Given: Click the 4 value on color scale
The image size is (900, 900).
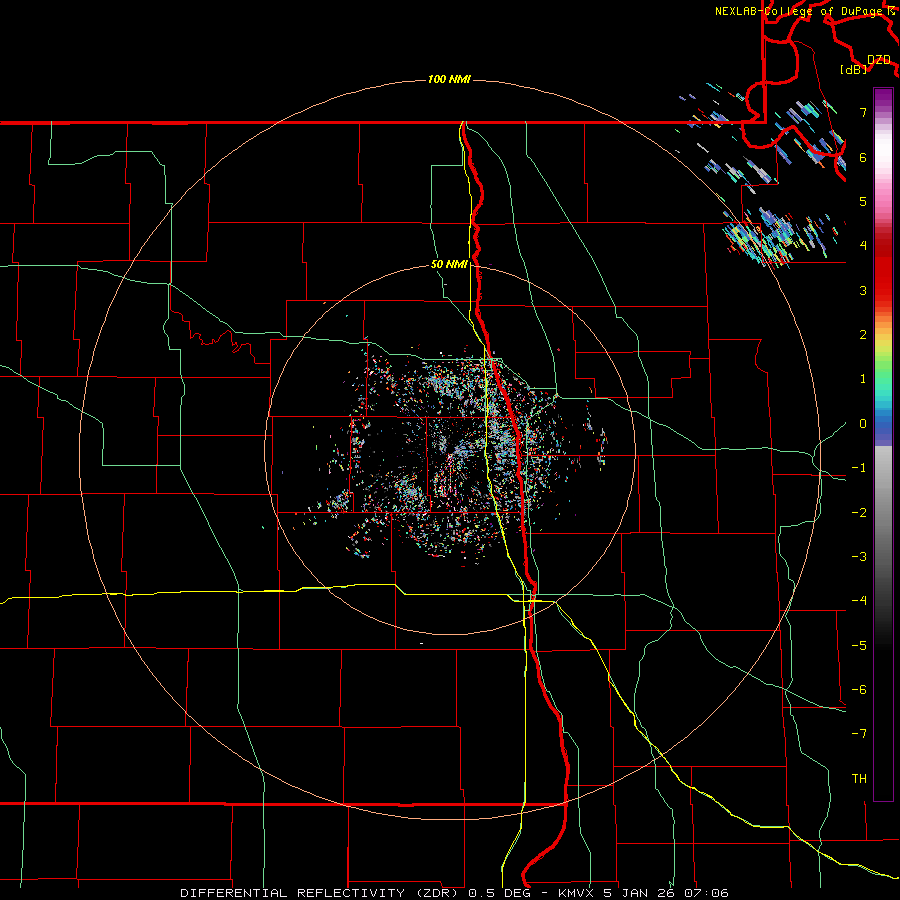Looking at the screenshot, I should [x=863, y=246].
